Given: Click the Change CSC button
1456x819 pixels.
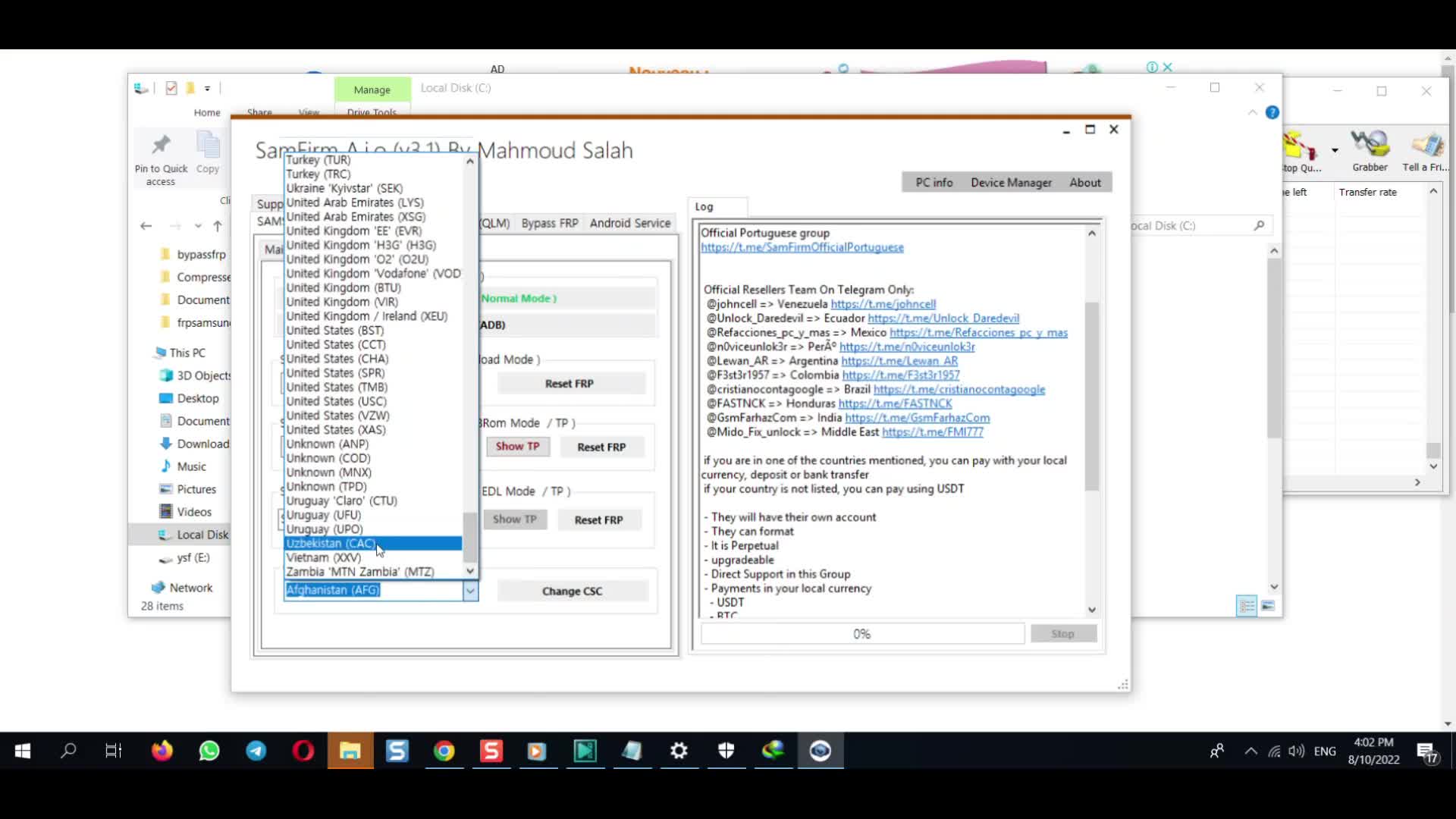Looking at the screenshot, I should [x=573, y=591].
